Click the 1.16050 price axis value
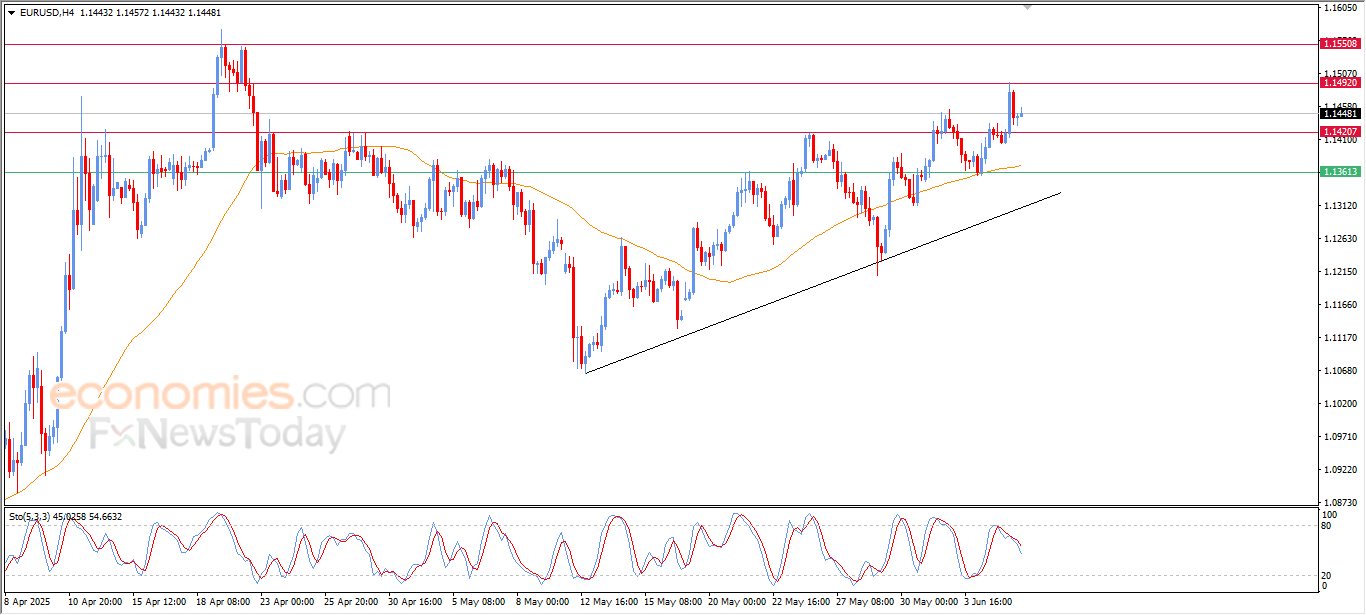Screen dimensions: 1366x615 click(1340, 8)
